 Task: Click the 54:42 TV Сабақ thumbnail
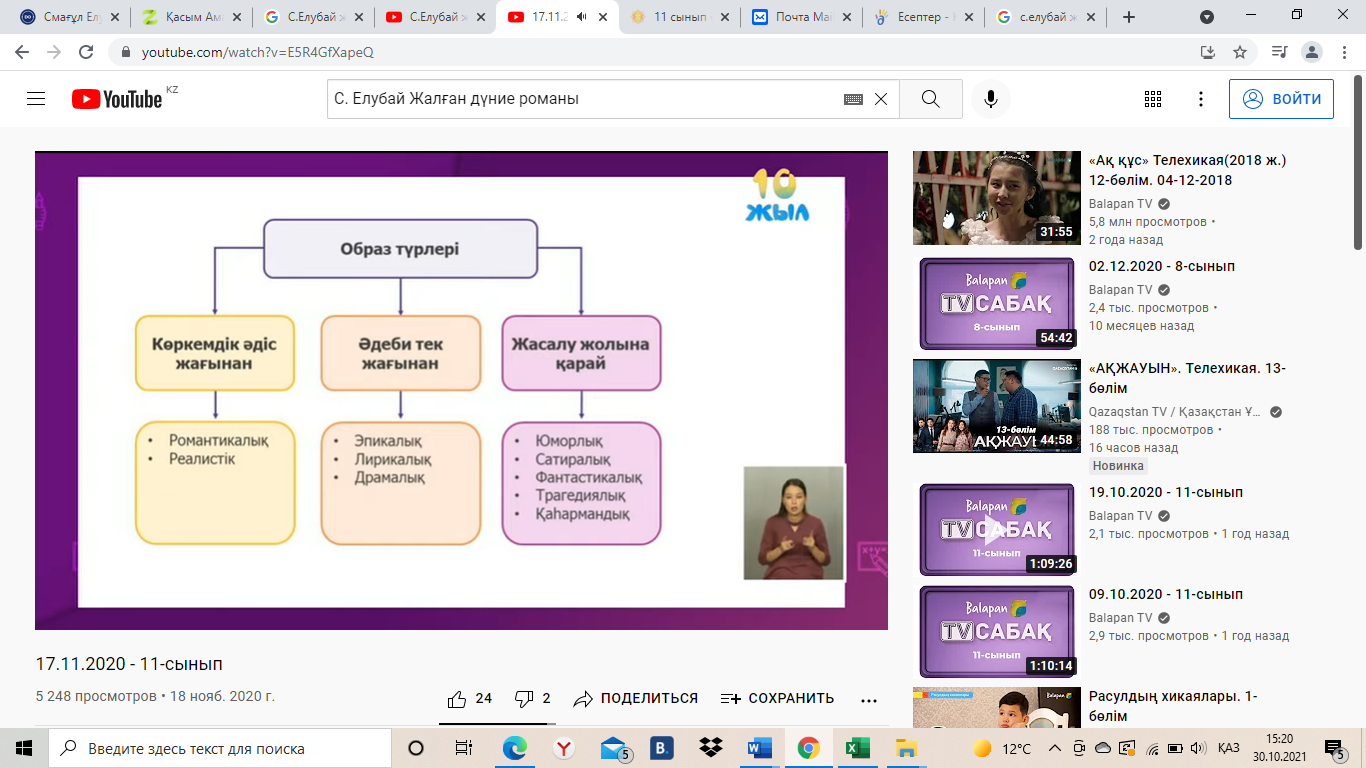pos(996,304)
